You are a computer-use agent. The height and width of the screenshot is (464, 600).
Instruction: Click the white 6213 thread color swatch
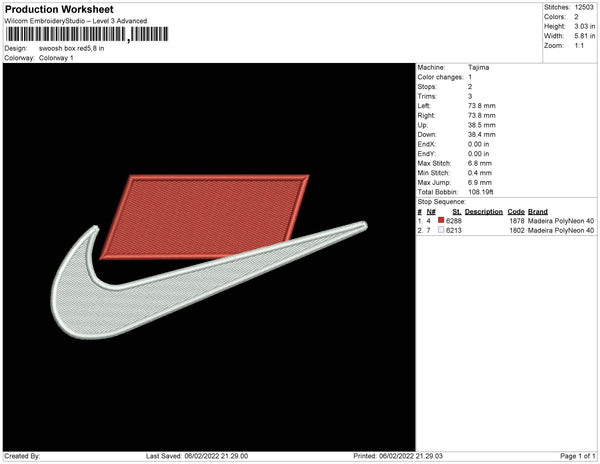(441, 230)
